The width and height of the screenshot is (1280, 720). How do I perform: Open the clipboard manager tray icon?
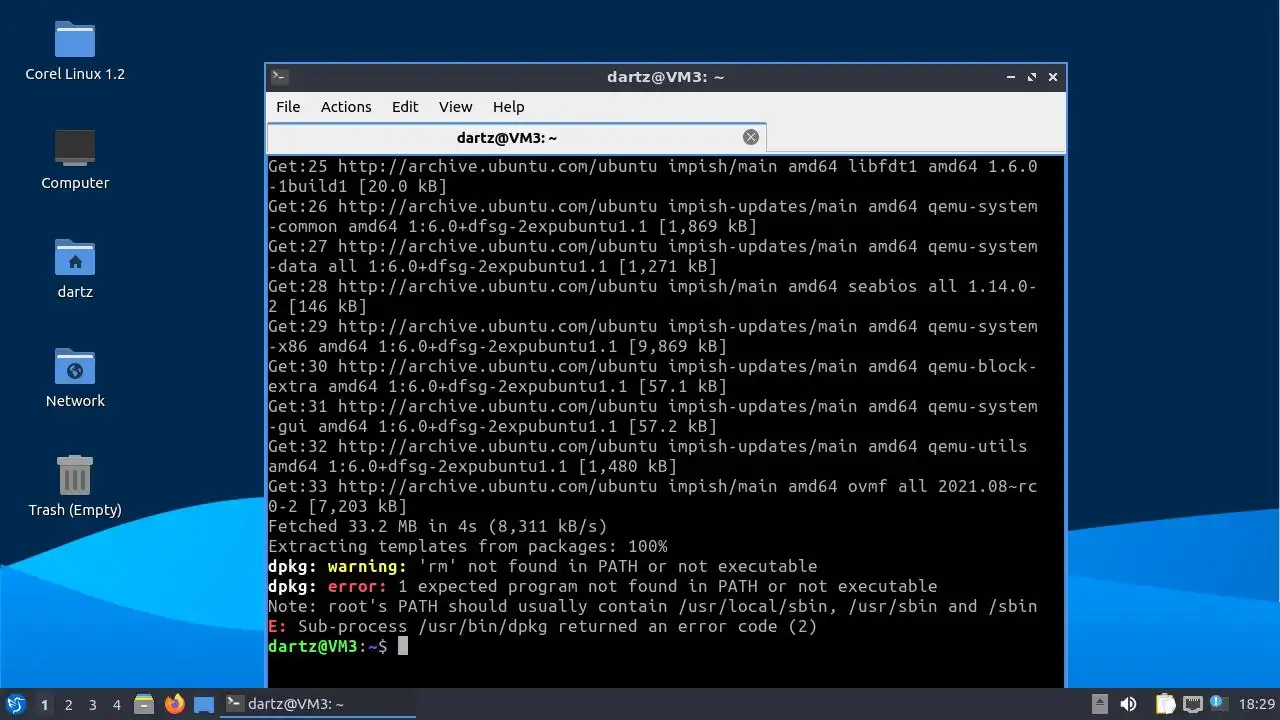point(1165,704)
